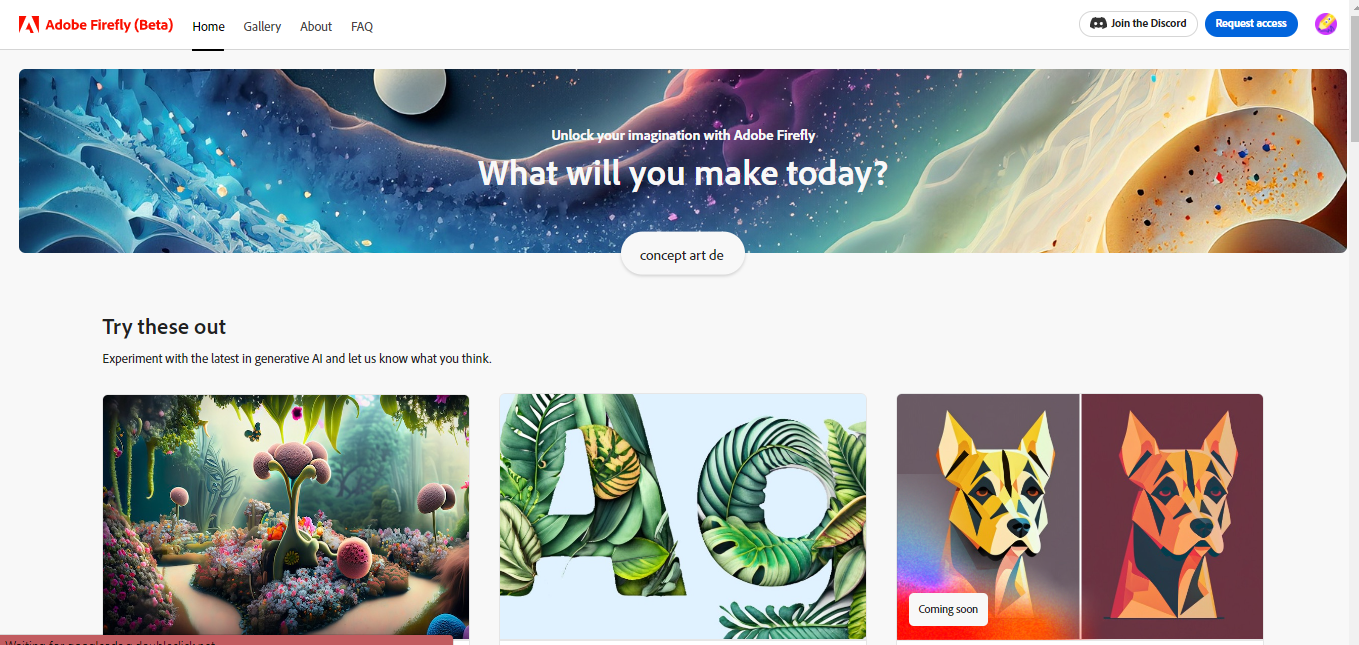Open the Gallery tab
1359x645 pixels.
(262, 27)
